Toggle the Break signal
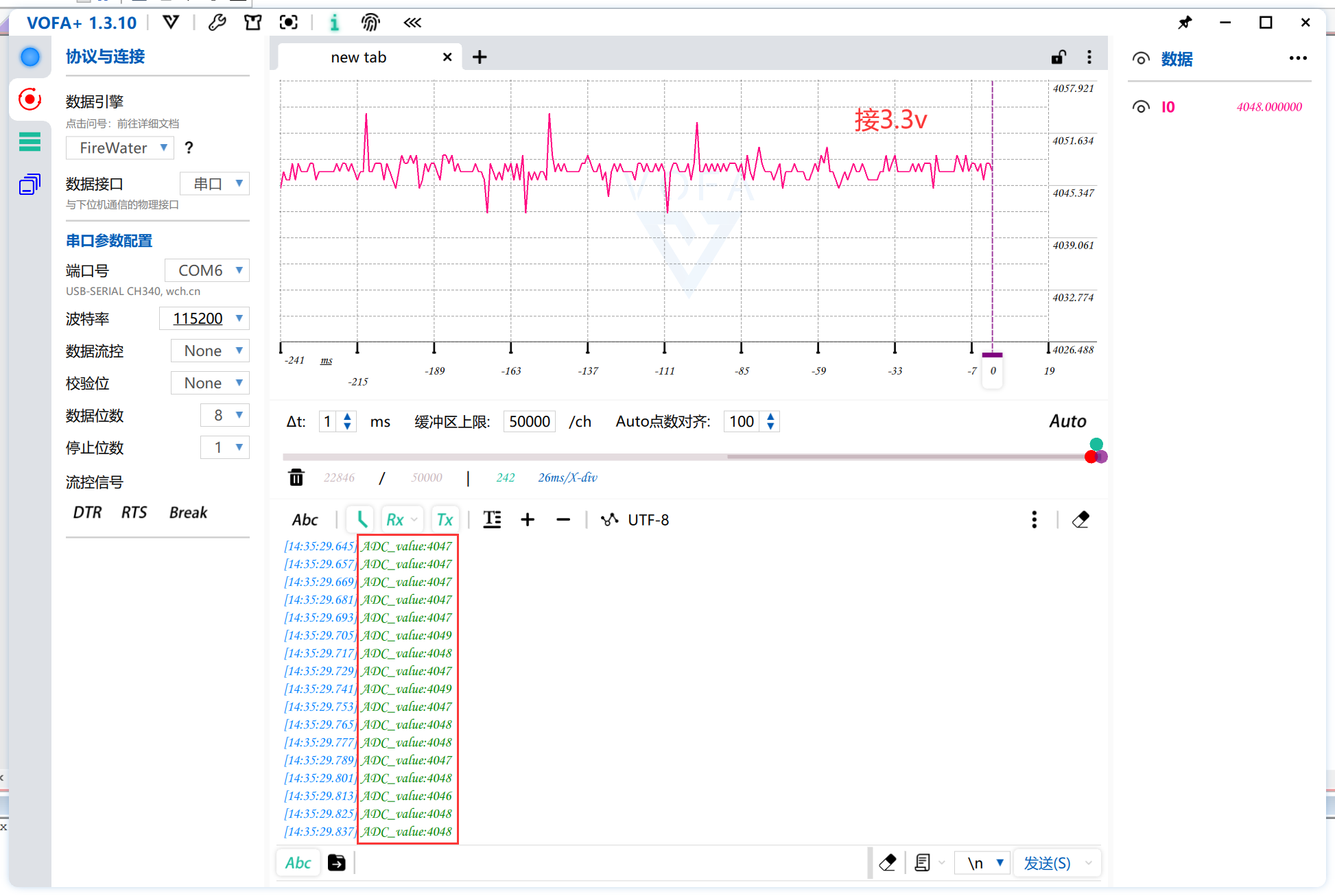This screenshot has width=1335, height=896. 188,512
